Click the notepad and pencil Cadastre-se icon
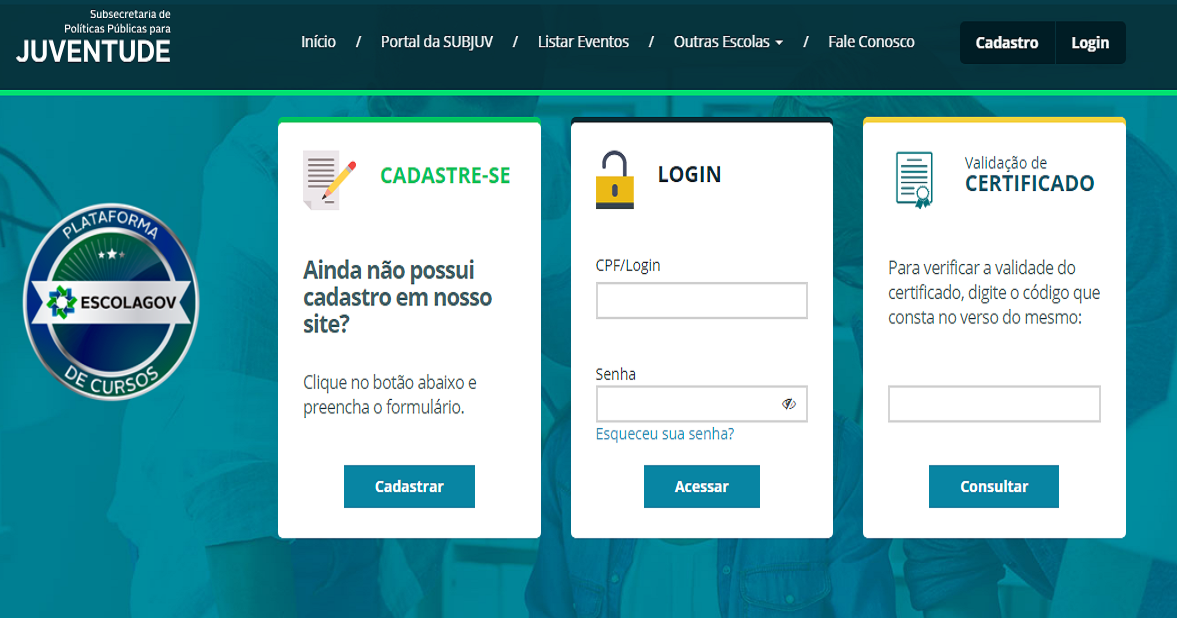Screen dimensions: 1180x618 (x=329, y=180)
